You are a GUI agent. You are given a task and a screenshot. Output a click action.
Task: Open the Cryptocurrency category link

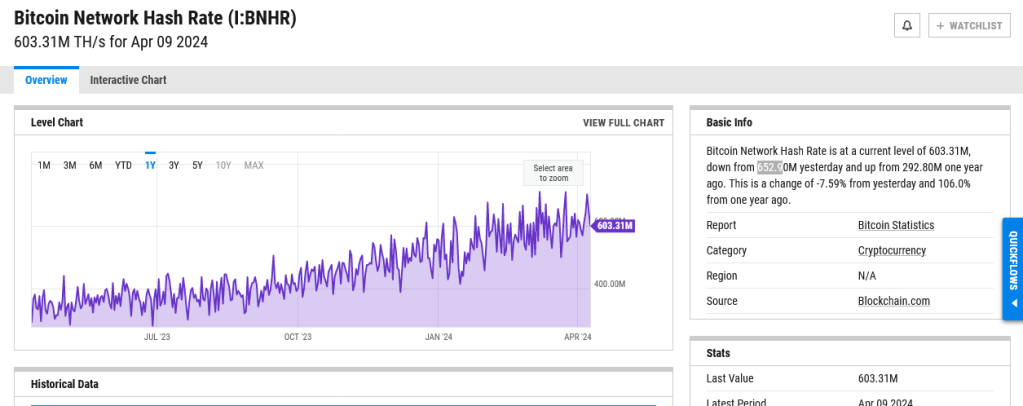click(x=891, y=250)
